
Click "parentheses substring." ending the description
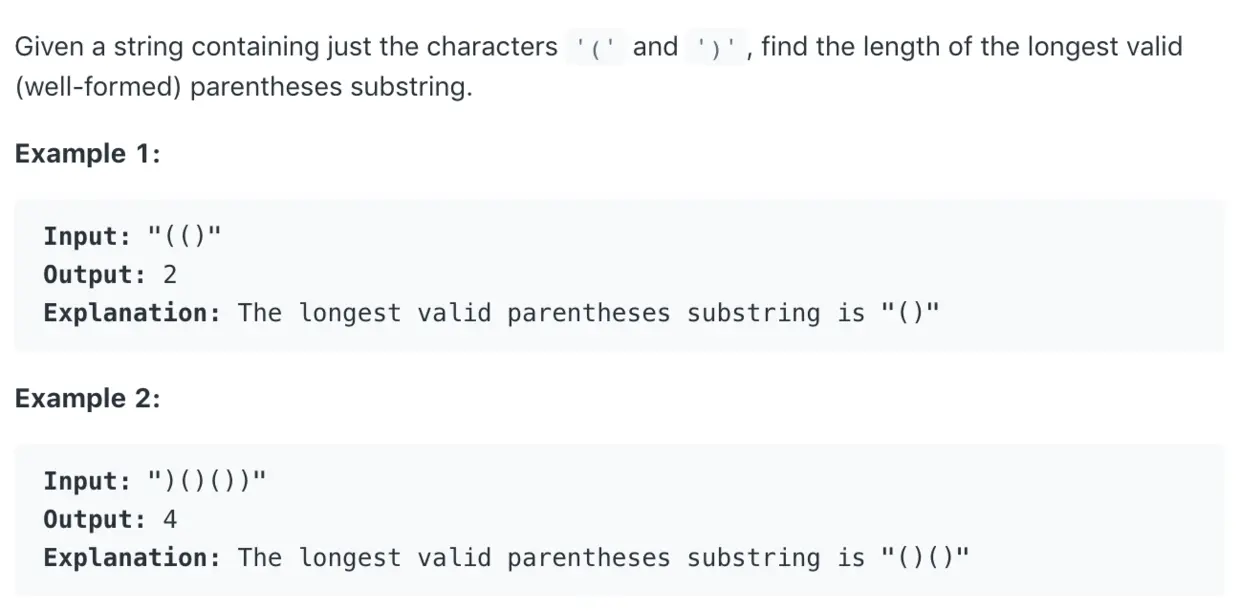click(330, 87)
